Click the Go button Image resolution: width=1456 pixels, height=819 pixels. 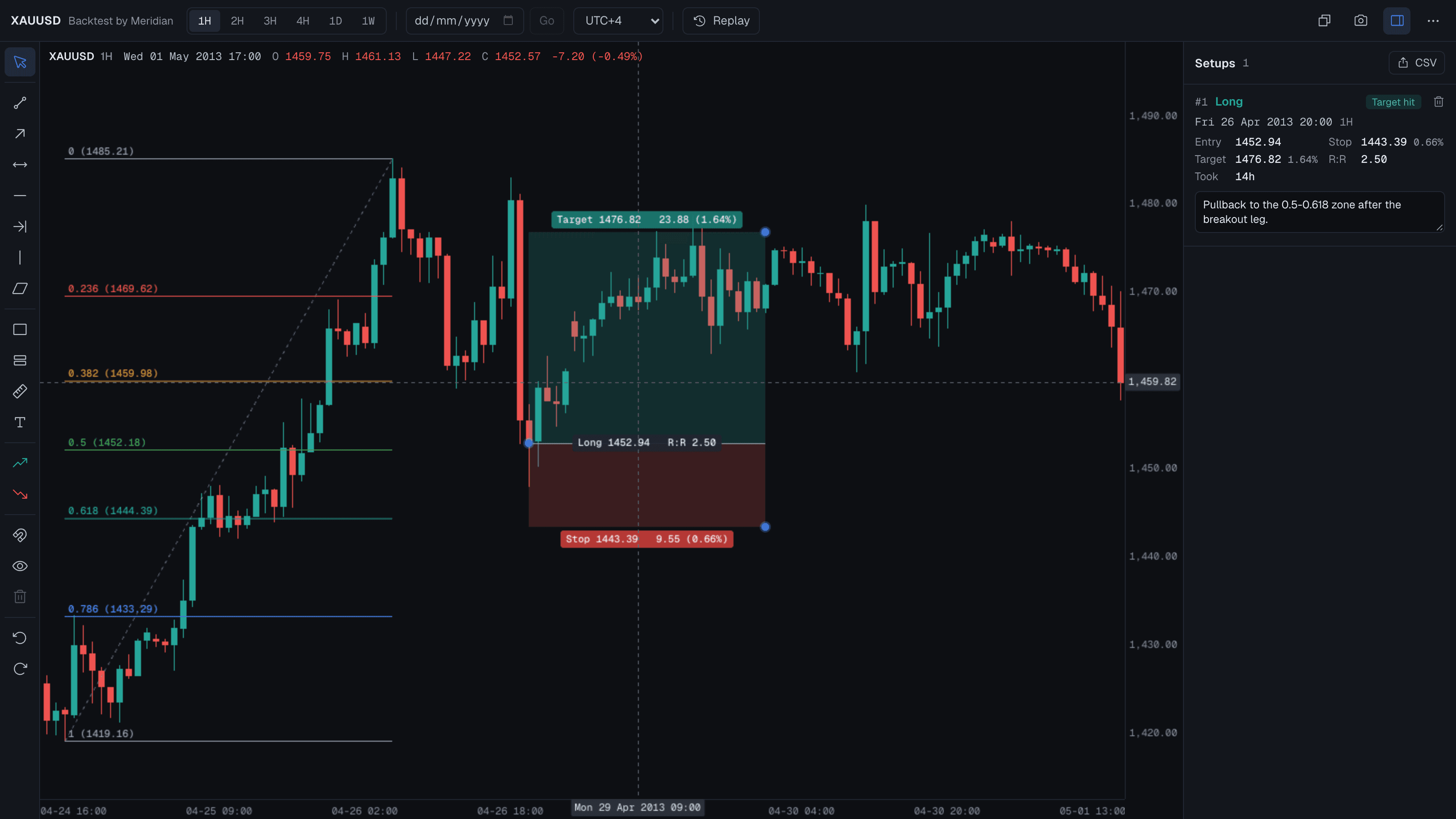[x=546, y=21]
